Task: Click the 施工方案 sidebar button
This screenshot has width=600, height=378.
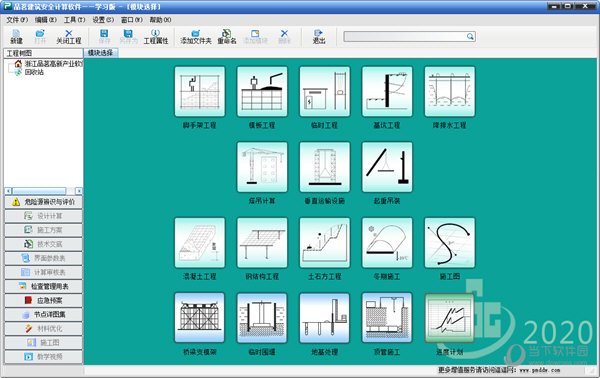Action: tap(43, 230)
